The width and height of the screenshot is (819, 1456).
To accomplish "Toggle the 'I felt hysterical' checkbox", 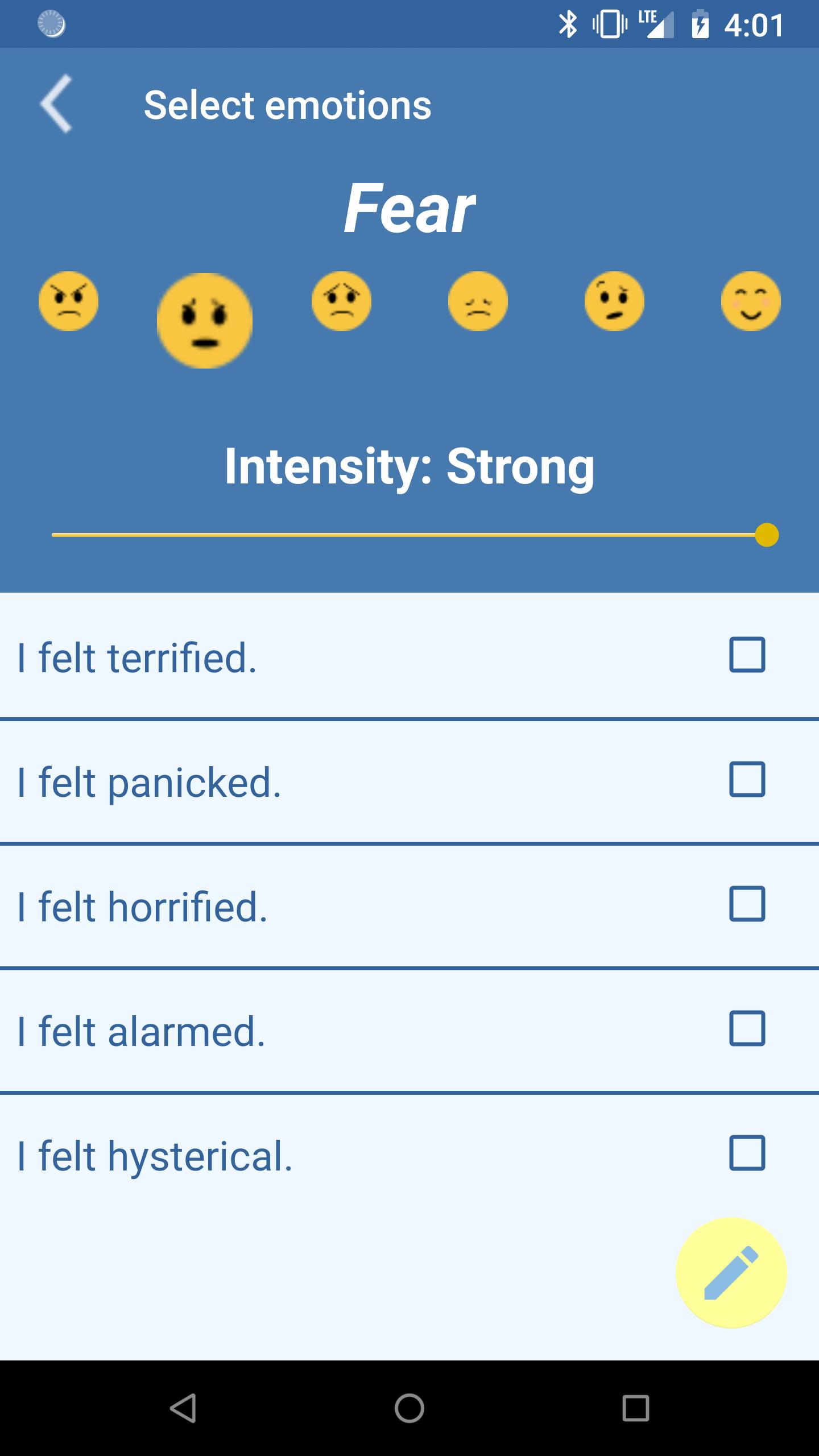I will click(x=747, y=1153).
